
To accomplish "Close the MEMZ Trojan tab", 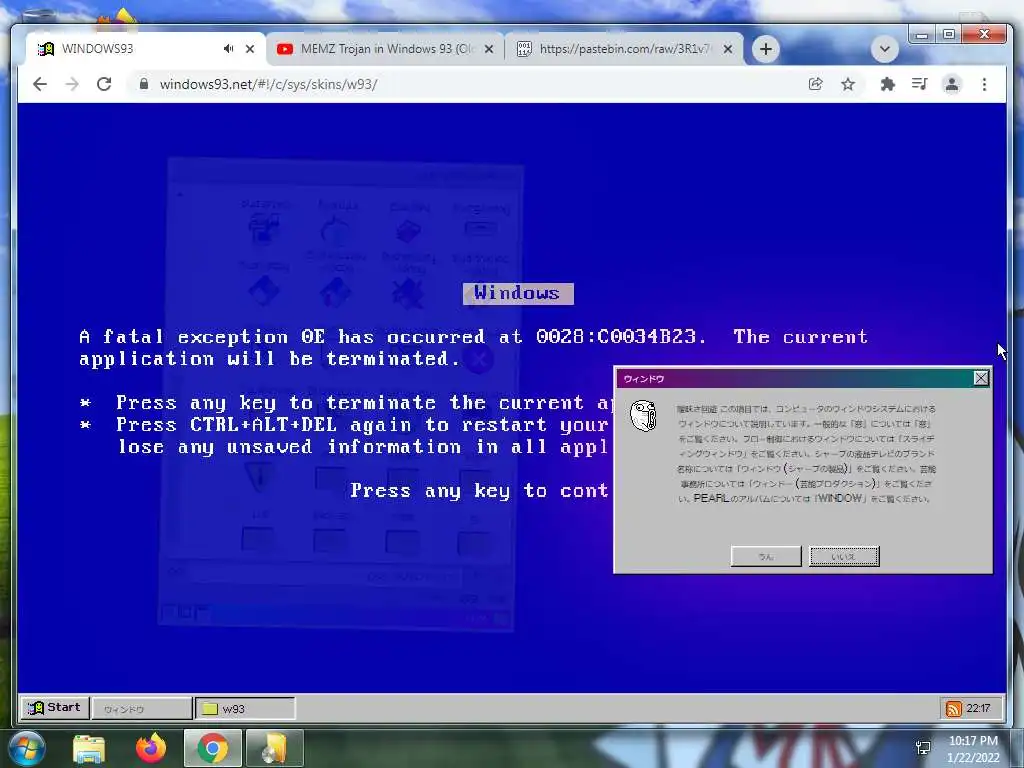I will pos(488,49).
